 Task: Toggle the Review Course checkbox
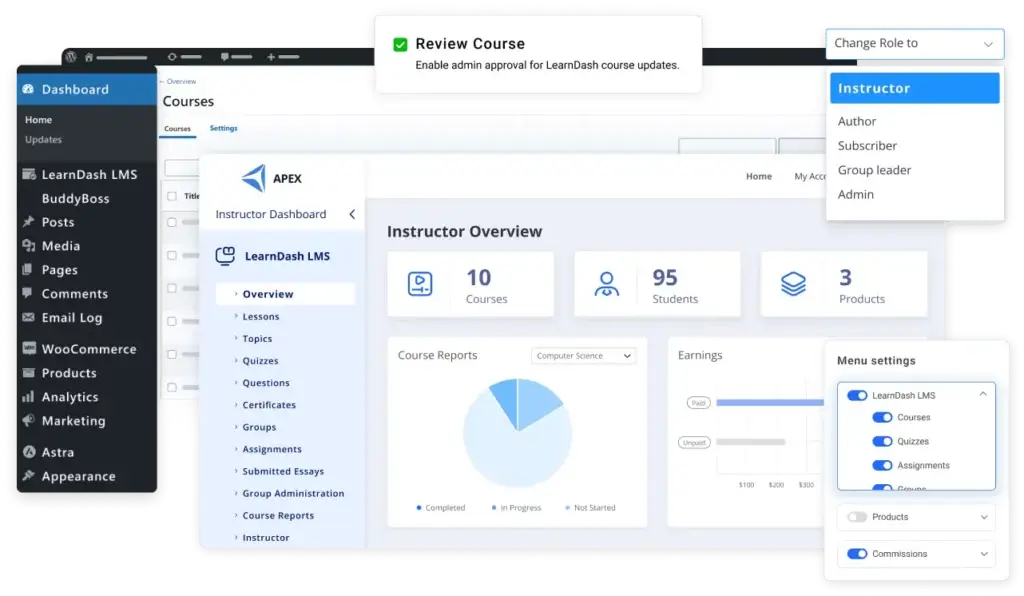400,44
